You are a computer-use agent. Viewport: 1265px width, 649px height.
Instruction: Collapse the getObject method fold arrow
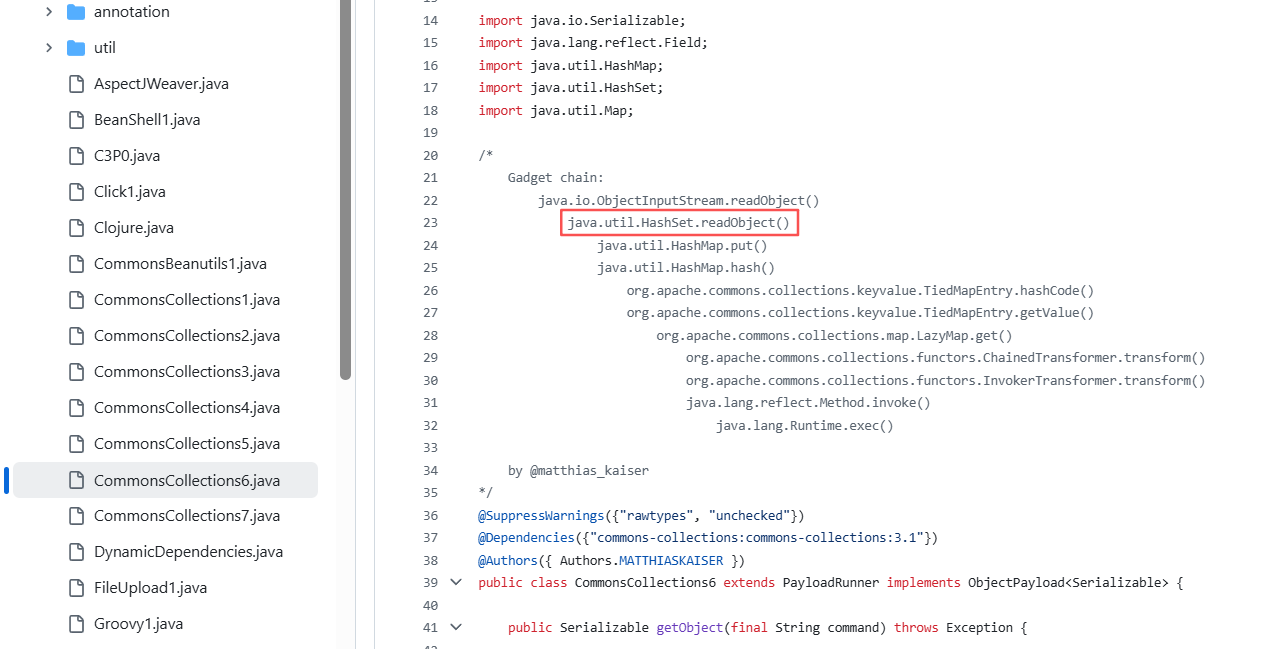[x=456, y=627]
